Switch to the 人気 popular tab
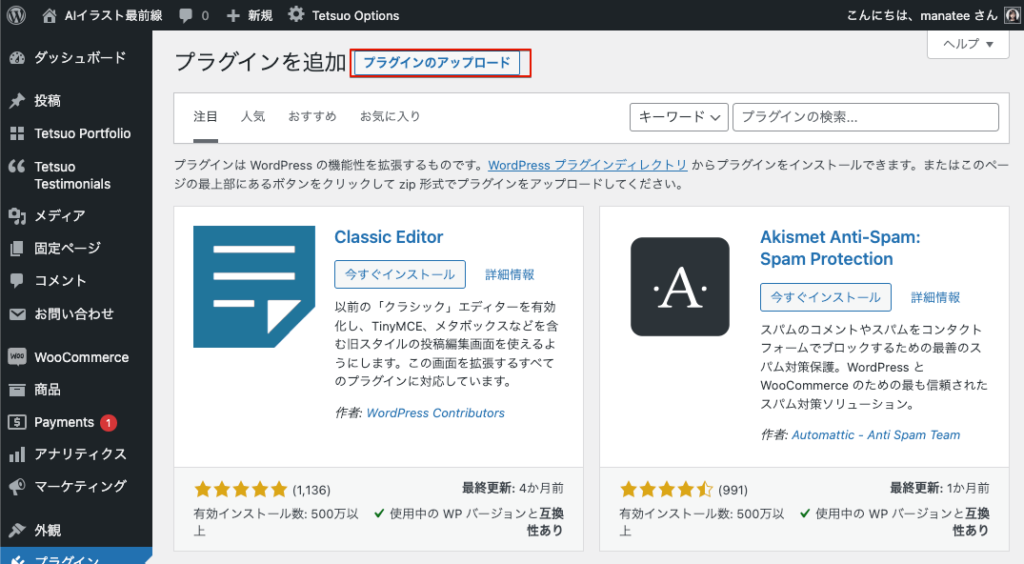This screenshot has height=564, width=1024. coord(253,117)
